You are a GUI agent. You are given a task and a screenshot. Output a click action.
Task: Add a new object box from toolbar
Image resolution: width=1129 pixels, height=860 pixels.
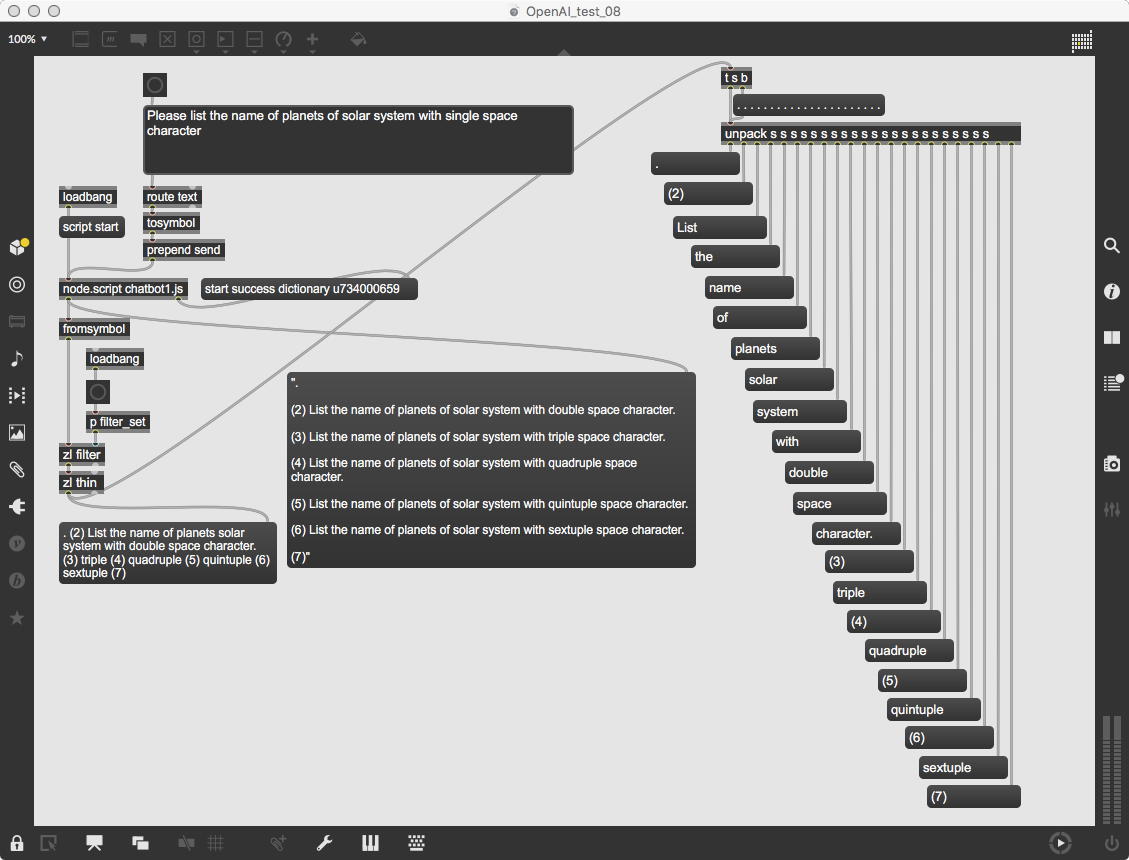[81, 39]
